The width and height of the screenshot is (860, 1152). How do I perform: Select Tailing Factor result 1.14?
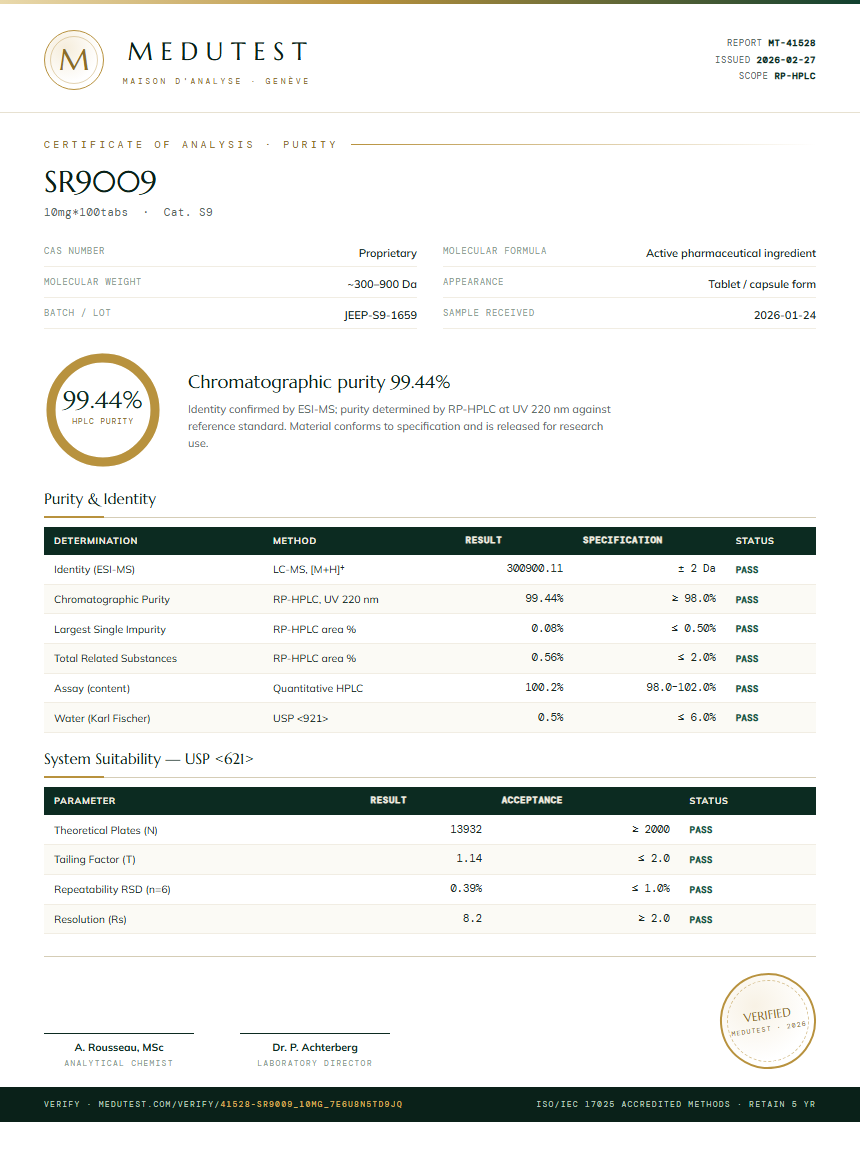[469, 859]
